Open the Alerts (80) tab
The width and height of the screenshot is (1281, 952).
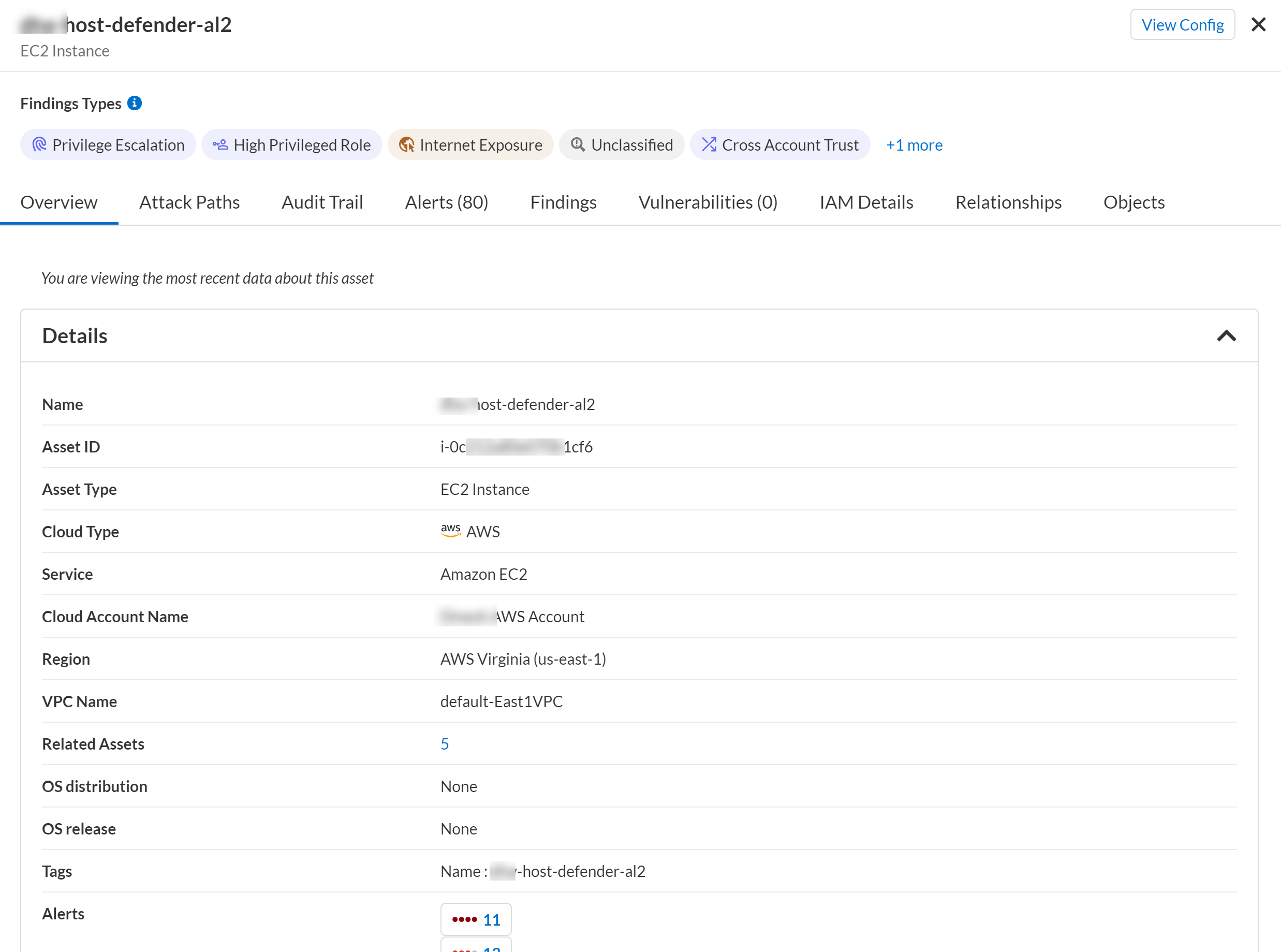(x=446, y=202)
